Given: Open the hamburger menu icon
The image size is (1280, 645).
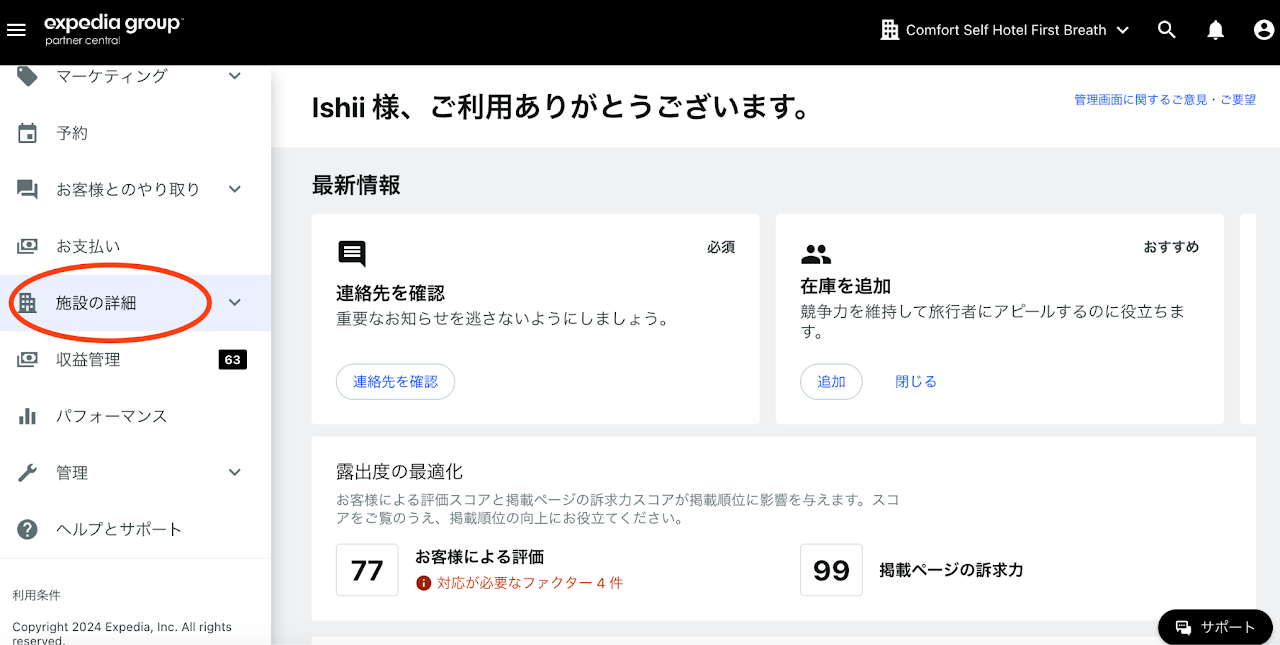Looking at the screenshot, I should 16,30.
